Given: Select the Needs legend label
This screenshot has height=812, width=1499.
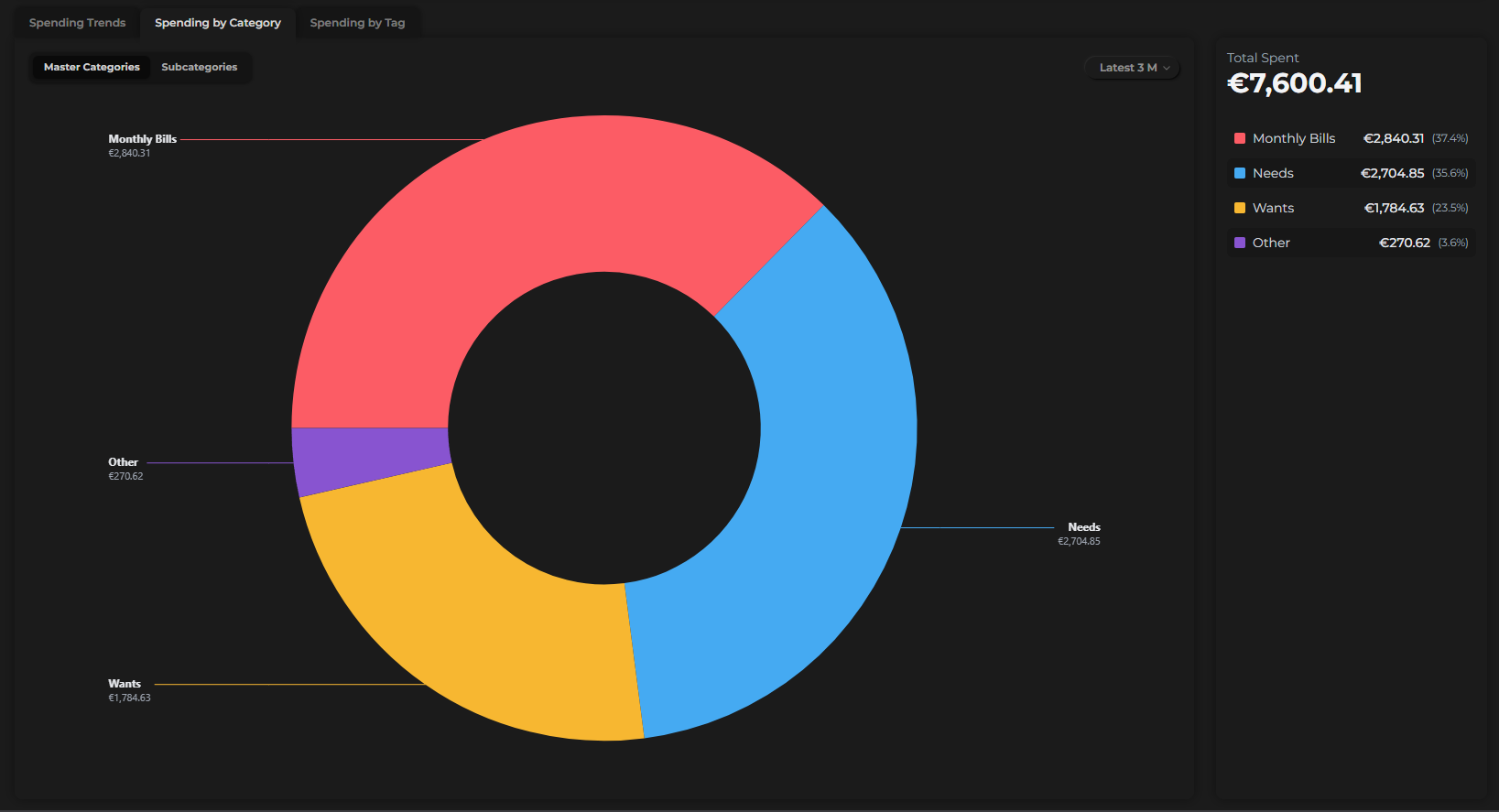Looking at the screenshot, I should tap(1273, 173).
